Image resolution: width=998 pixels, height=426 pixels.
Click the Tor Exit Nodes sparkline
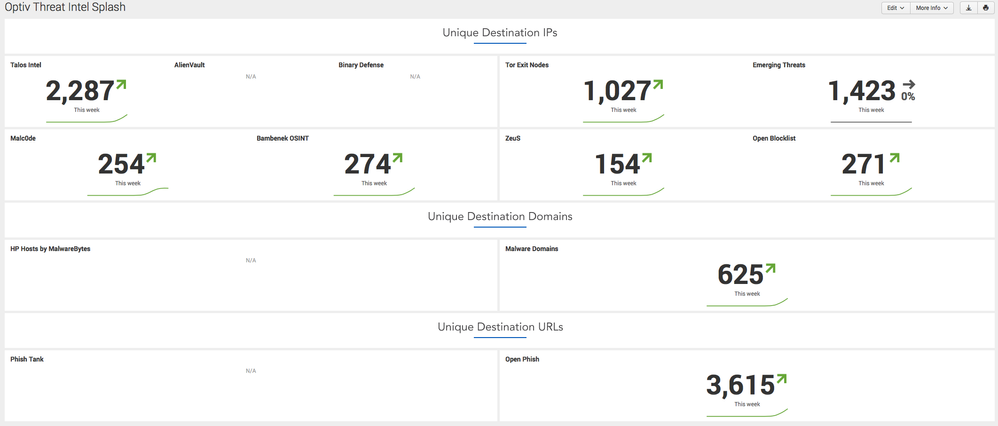(623, 119)
